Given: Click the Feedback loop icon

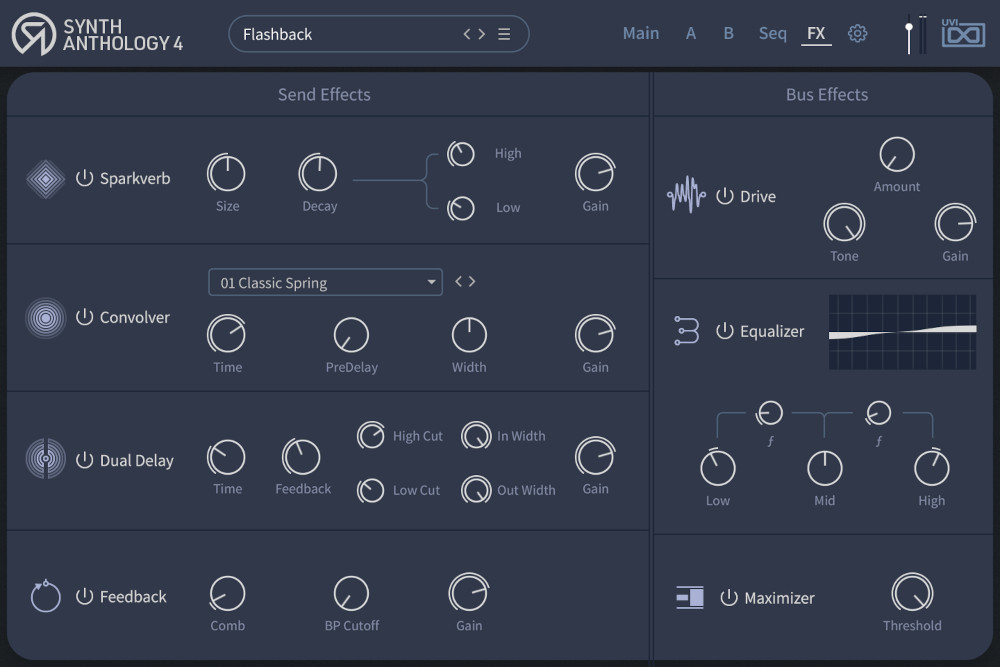Looking at the screenshot, I should pyautogui.click(x=45, y=596).
